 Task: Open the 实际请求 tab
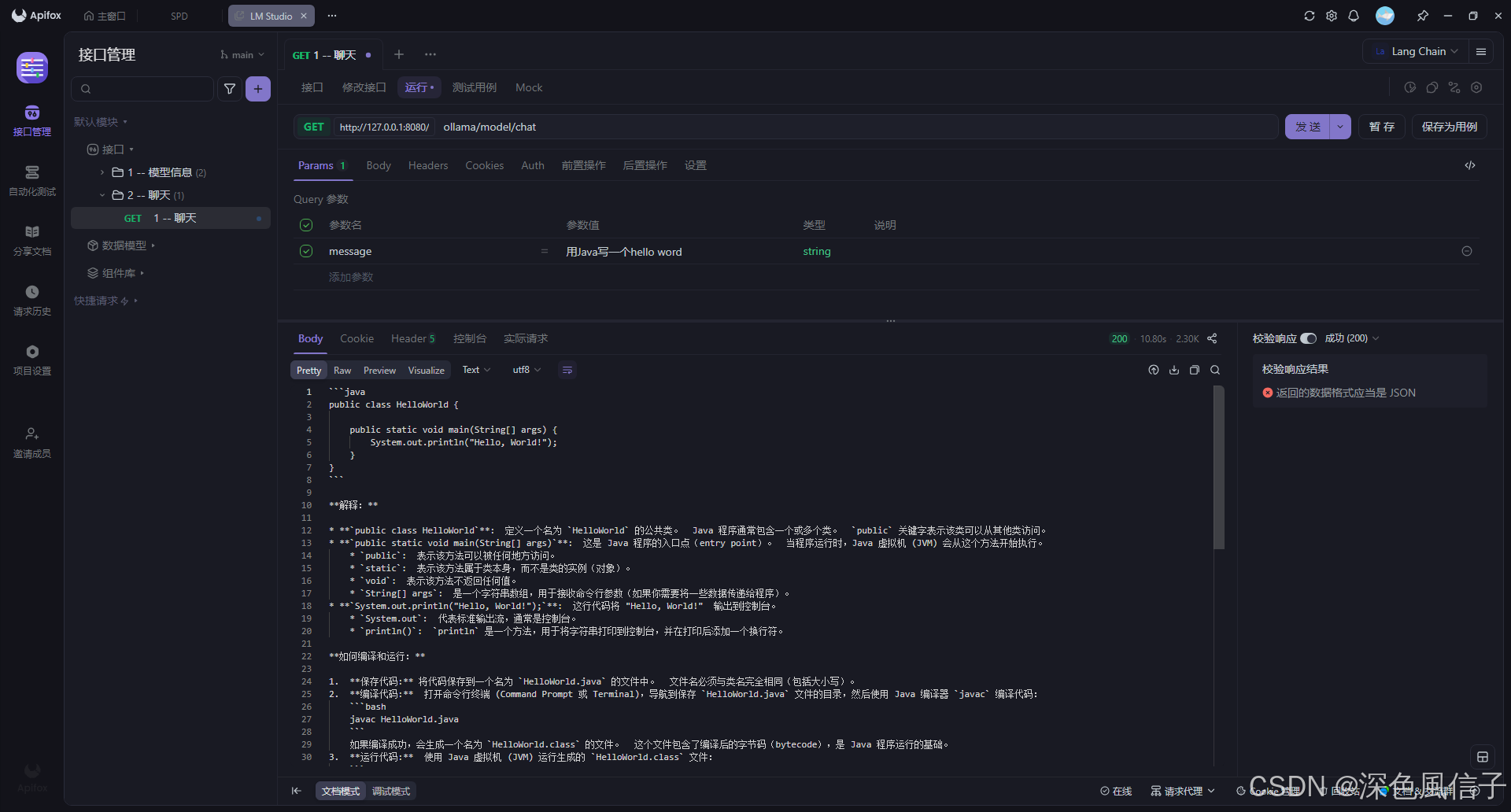coord(526,338)
